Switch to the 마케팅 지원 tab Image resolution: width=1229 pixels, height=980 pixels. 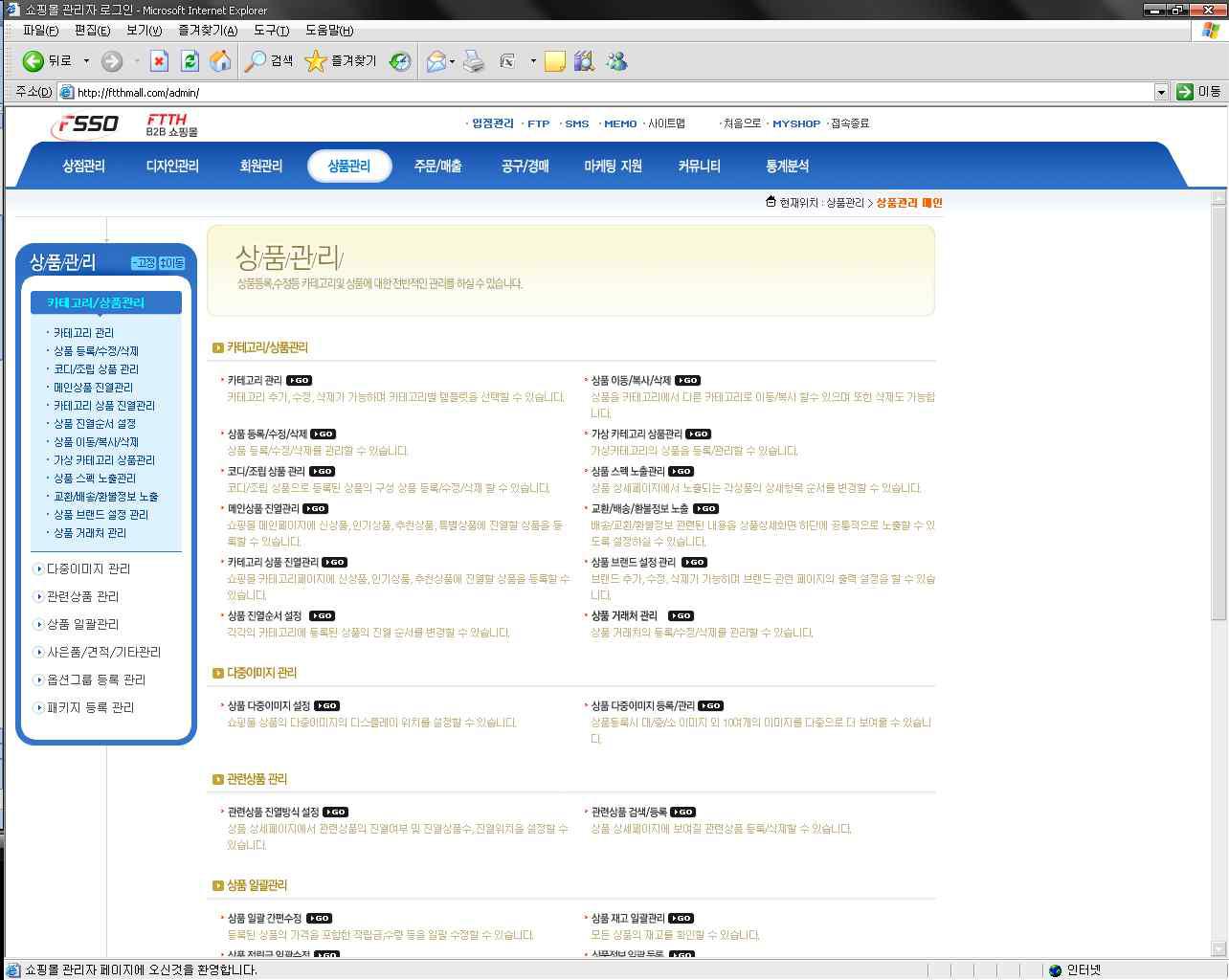click(x=613, y=167)
